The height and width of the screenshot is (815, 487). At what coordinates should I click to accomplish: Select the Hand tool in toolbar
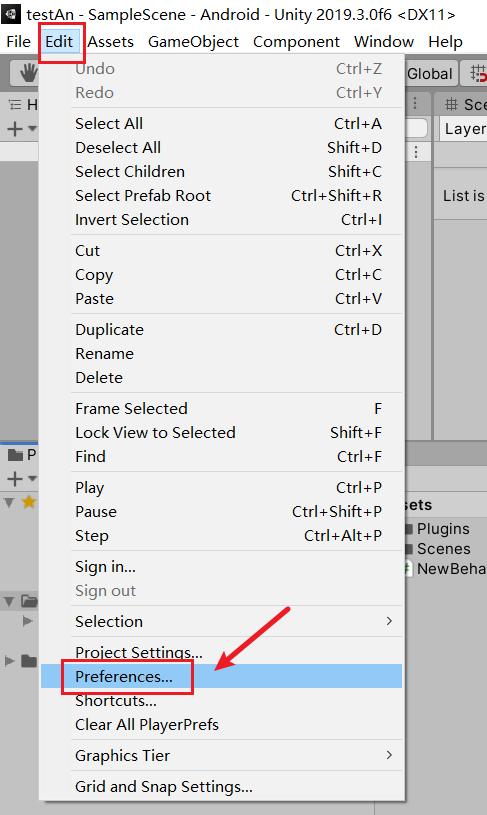[x=27, y=73]
